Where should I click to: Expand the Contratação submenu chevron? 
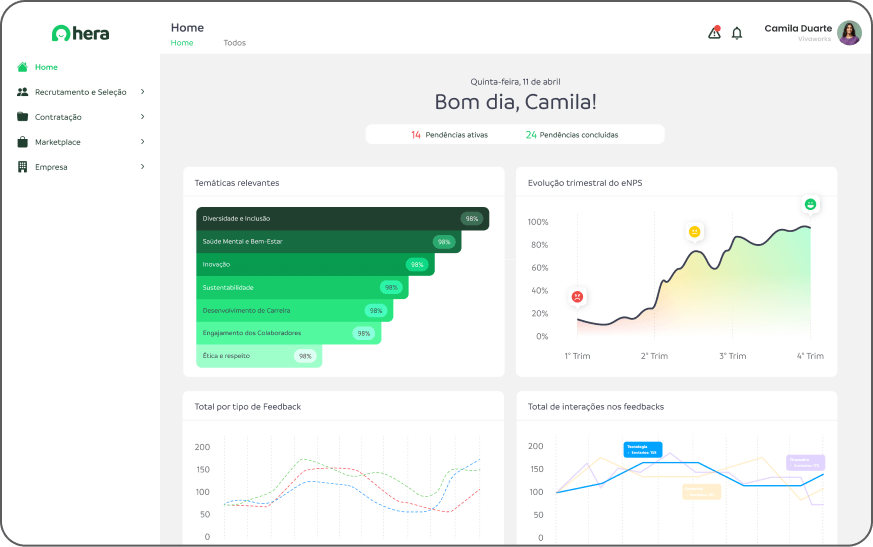tap(142, 117)
